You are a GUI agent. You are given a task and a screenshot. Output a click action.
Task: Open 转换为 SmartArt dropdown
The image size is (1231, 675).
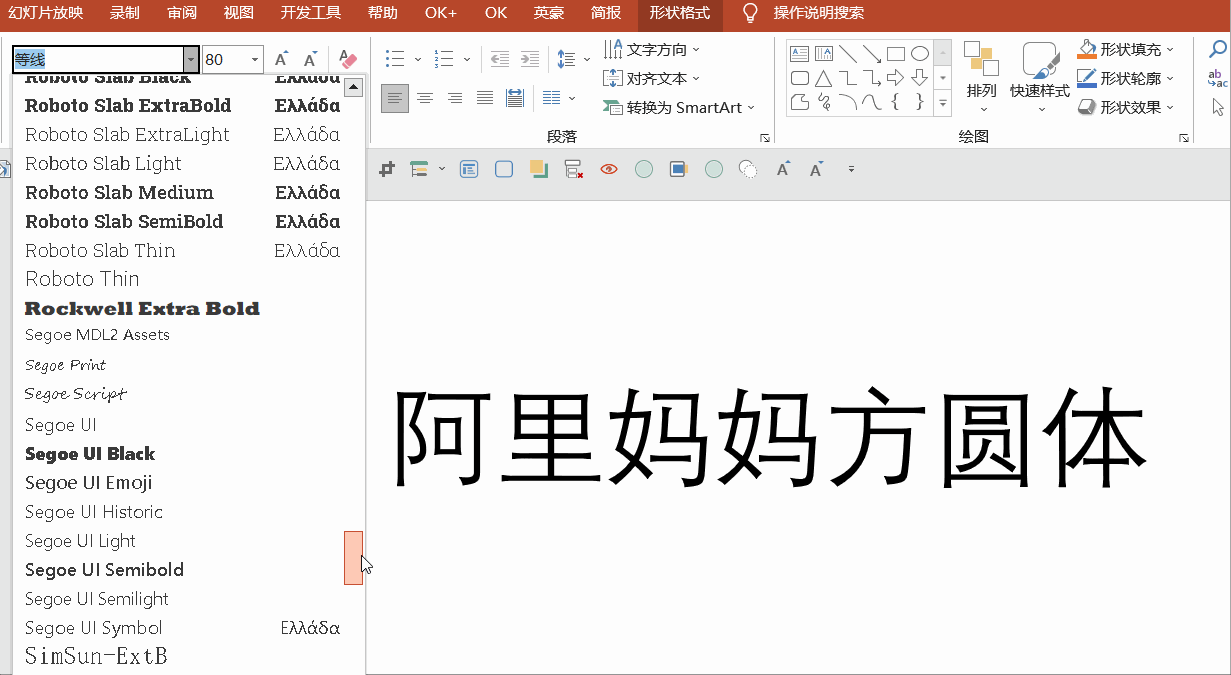[x=680, y=107]
